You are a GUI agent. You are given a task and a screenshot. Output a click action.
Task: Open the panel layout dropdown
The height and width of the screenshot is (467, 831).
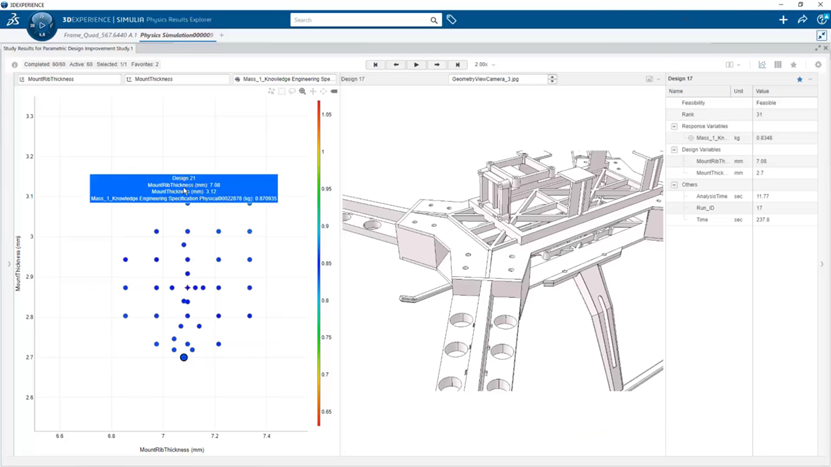click(733, 65)
